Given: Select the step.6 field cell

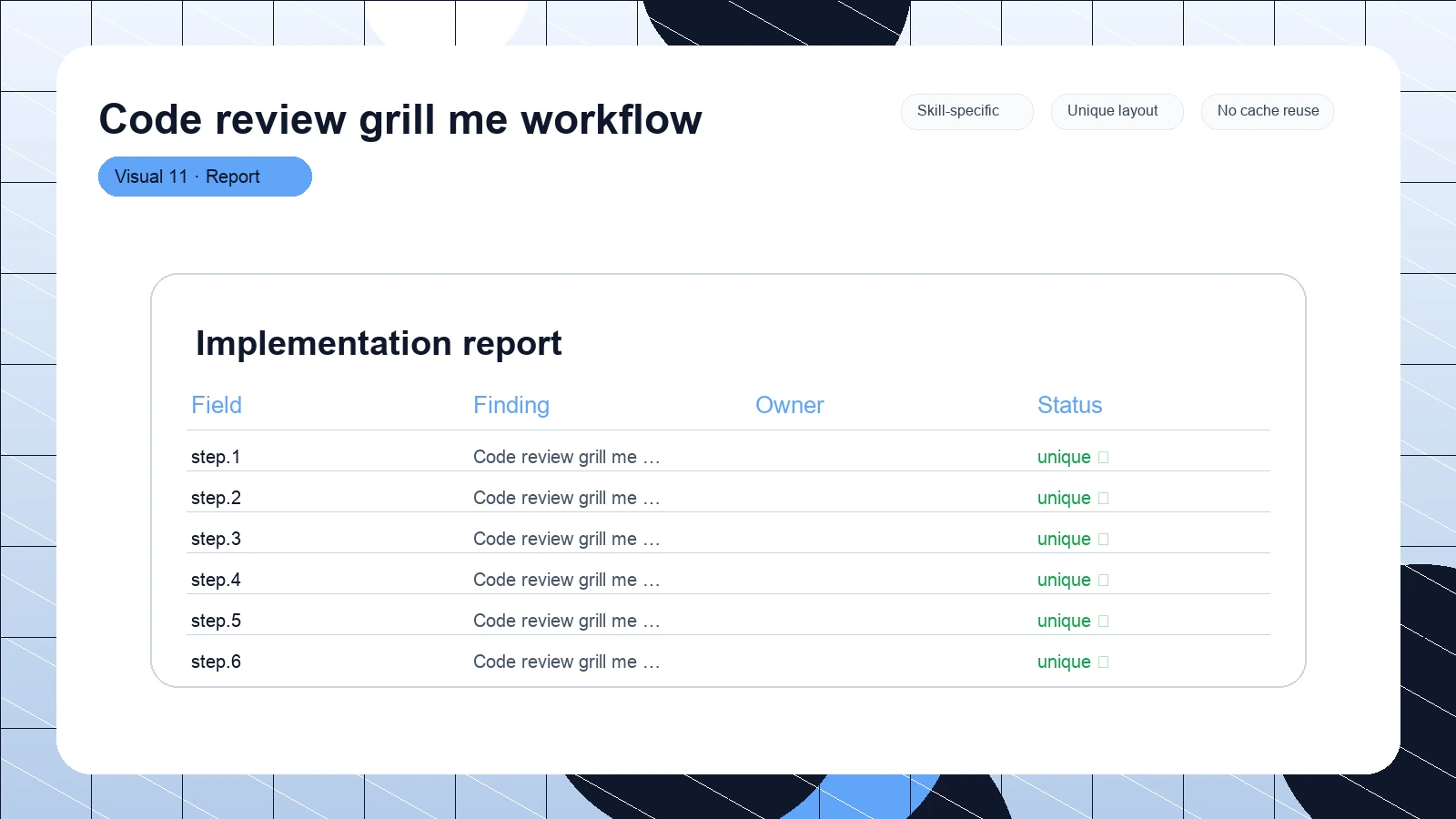Looking at the screenshot, I should click(x=216, y=662).
